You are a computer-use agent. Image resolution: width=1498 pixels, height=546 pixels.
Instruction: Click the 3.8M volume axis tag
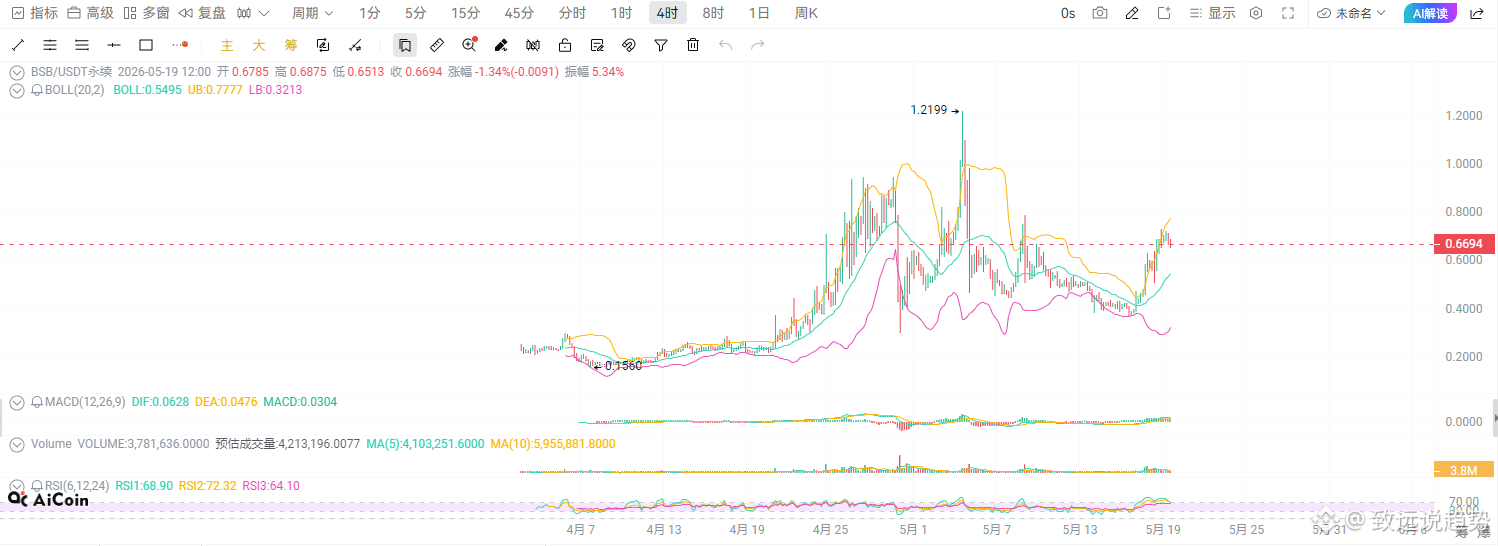pos(1464,470)
